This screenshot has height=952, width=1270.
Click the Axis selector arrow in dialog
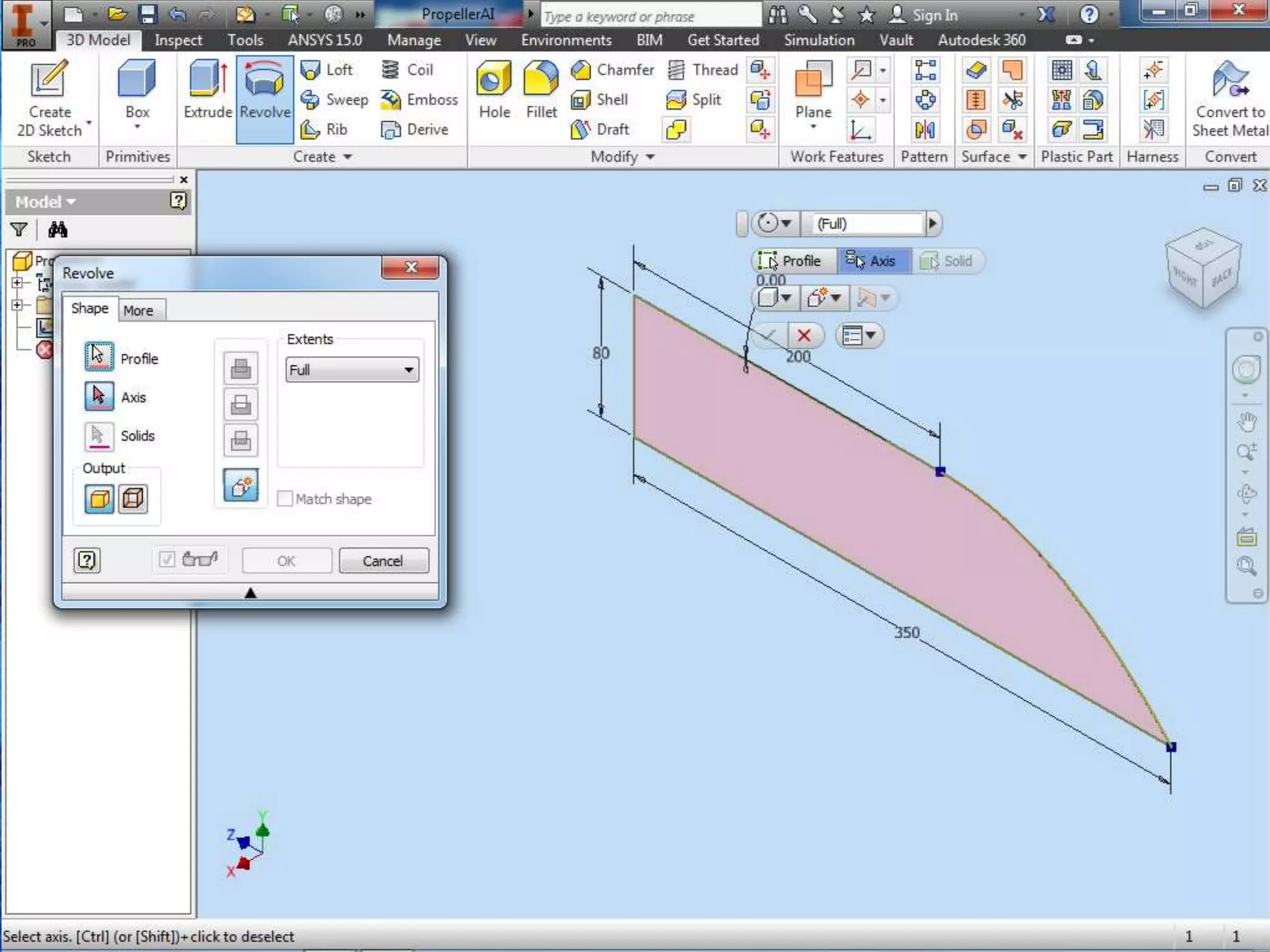99,397
